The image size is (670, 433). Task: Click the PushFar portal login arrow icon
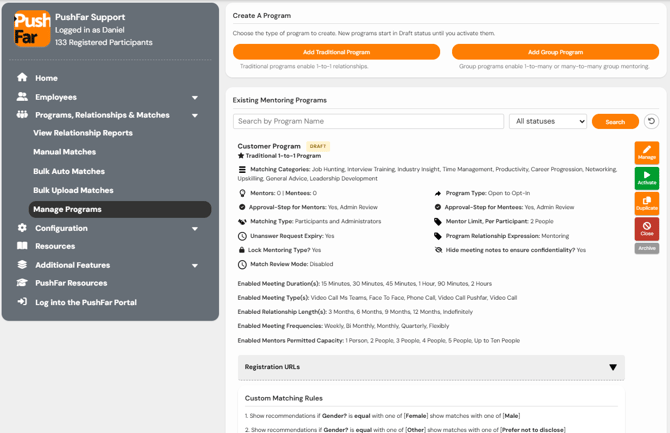[x=22, y=302]
